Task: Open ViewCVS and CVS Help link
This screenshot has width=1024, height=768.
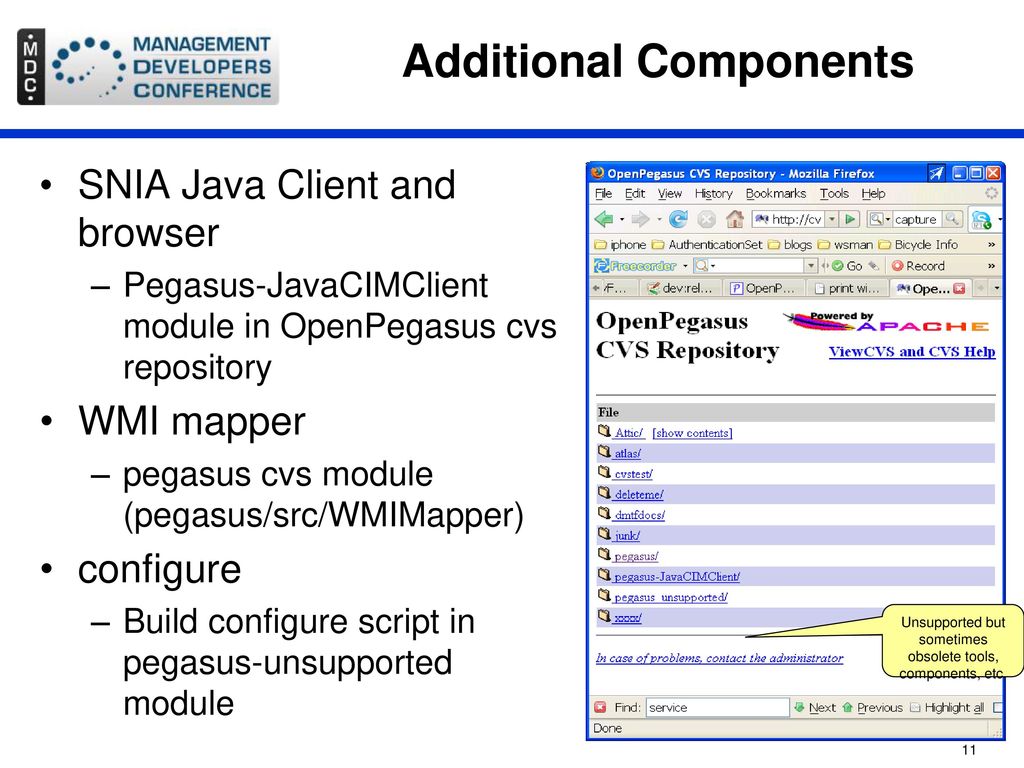Action: pyautogui.click(x=912, y=351)
